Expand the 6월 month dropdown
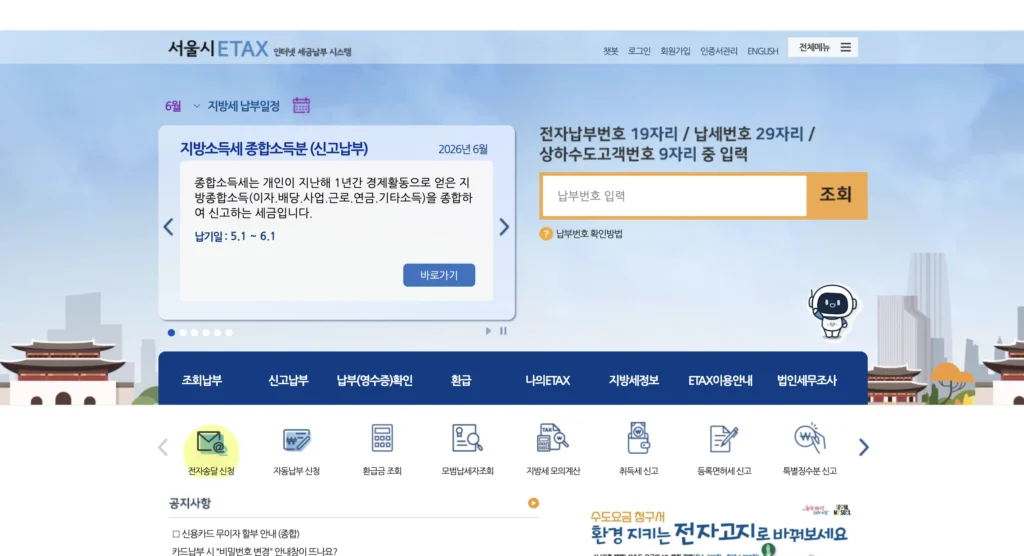Screen dimensions: 1024x556 click(x=182, y=106)
